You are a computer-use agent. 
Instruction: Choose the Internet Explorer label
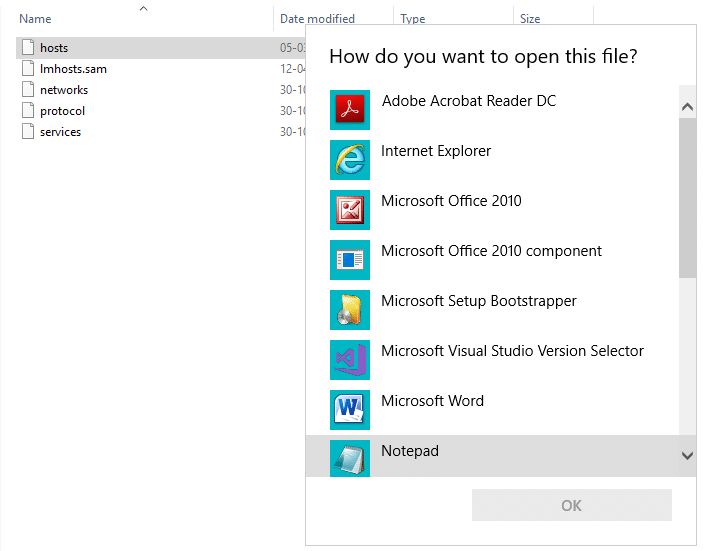pyautogui.click(x=436, y=151)
